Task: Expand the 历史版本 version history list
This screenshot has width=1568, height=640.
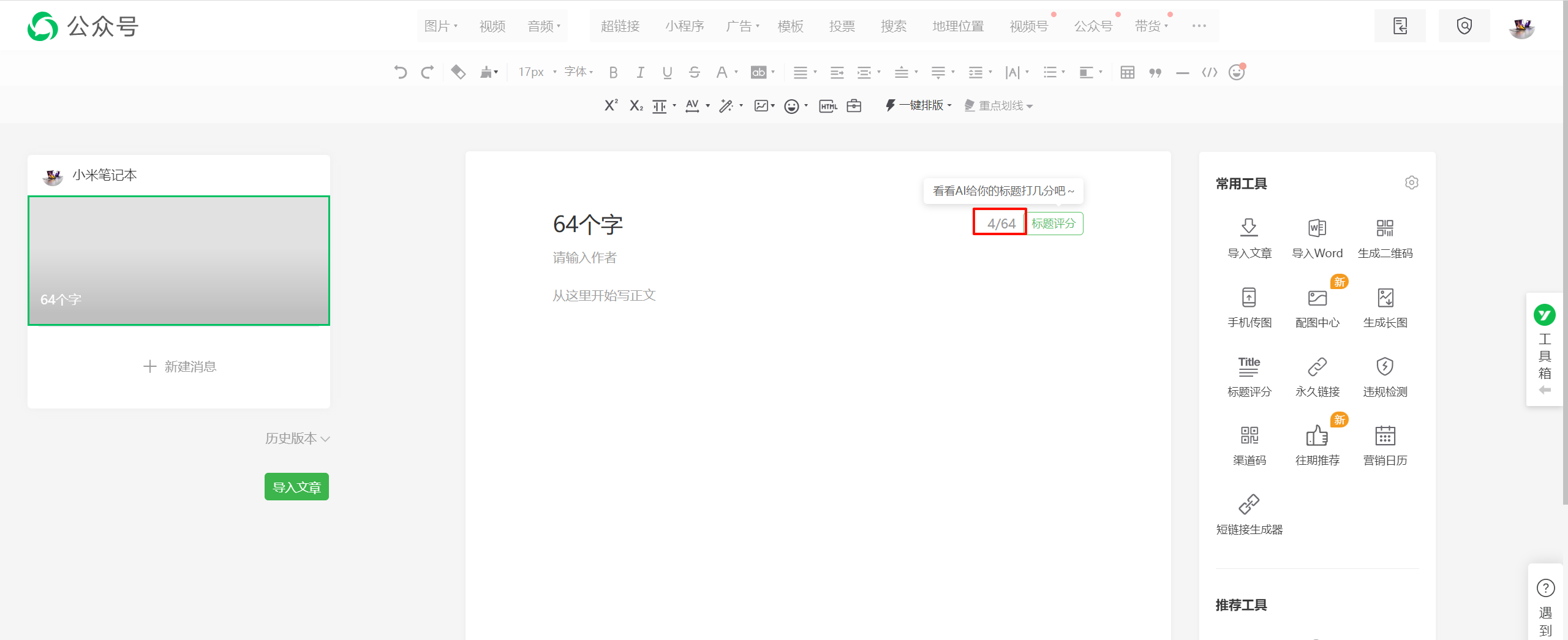Action: tap(297, 439)
